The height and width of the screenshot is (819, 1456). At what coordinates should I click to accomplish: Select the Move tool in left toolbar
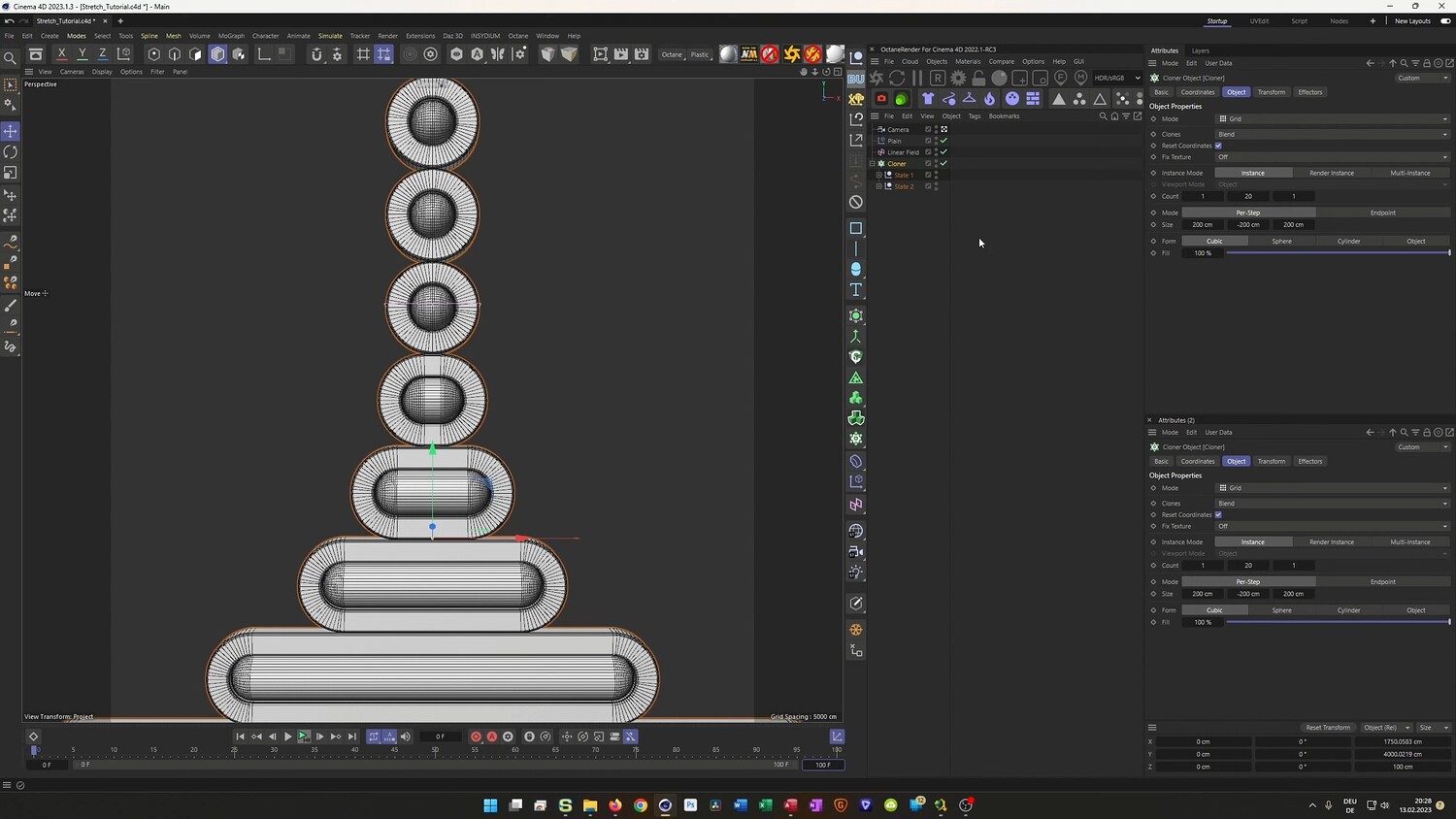click(x=11, y=131)
